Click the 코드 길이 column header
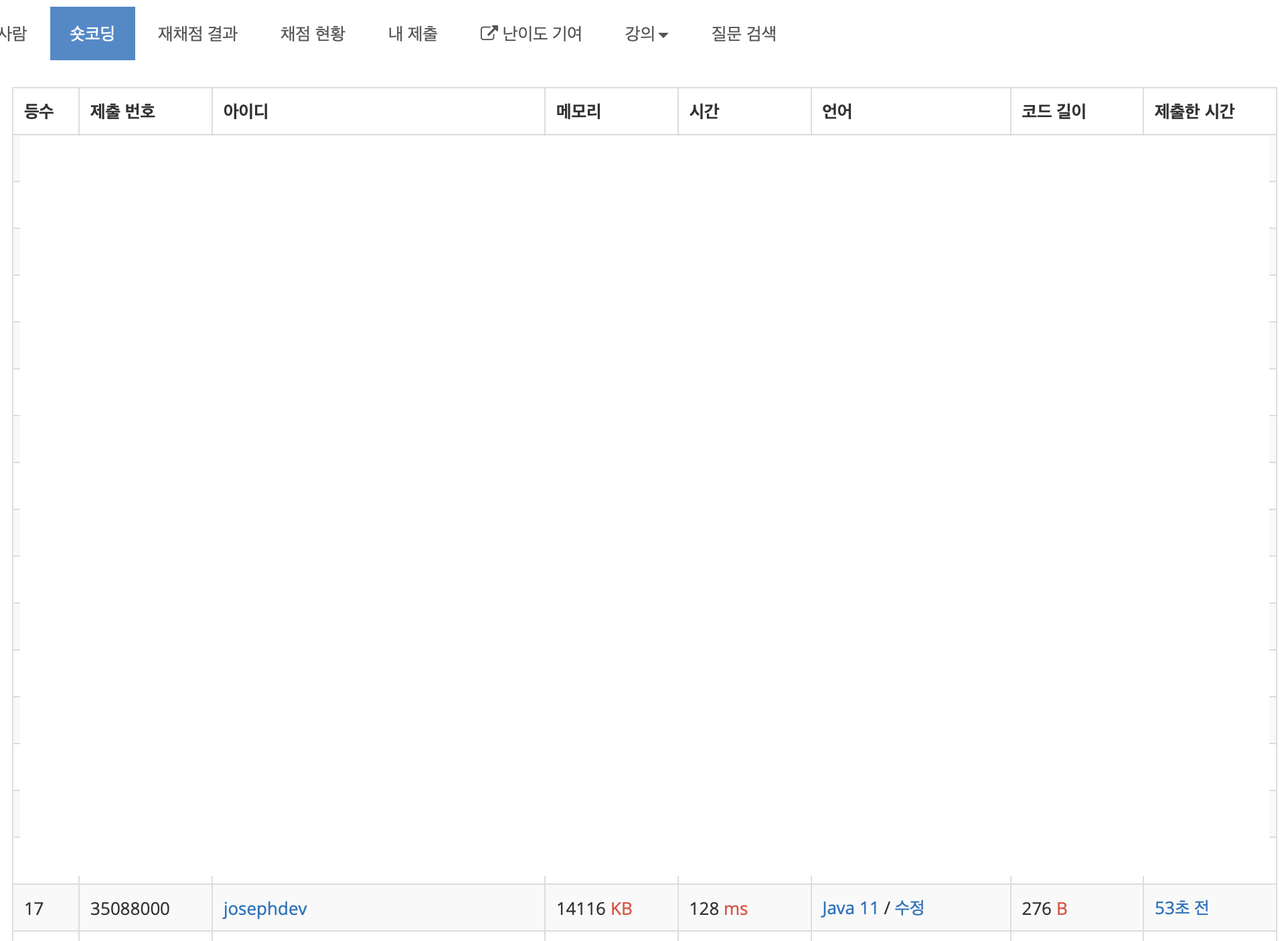Image resolution: width=1288 pixels, height=941 pixels. (1054, 111)
